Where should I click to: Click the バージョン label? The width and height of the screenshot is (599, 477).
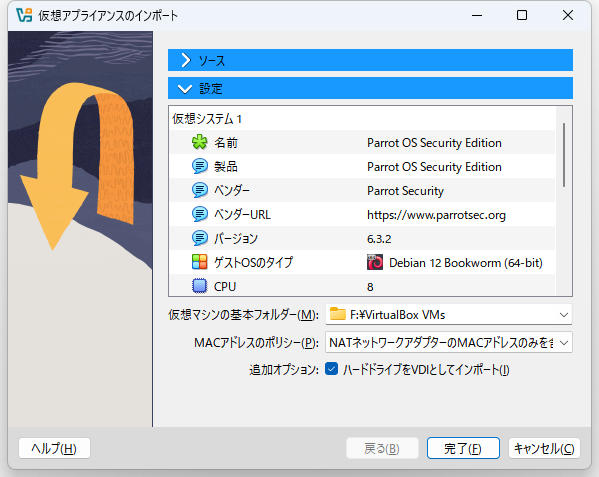coord(236,239)
